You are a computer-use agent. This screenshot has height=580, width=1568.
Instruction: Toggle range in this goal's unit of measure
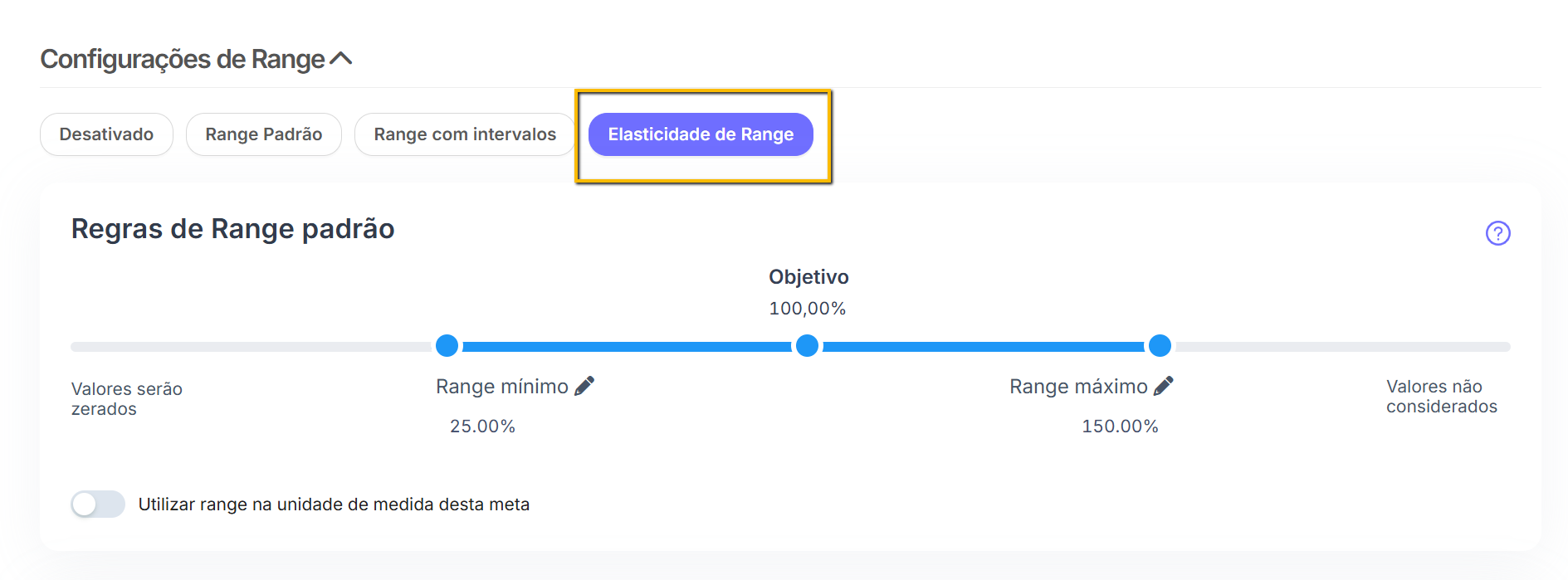click(98, 504)
